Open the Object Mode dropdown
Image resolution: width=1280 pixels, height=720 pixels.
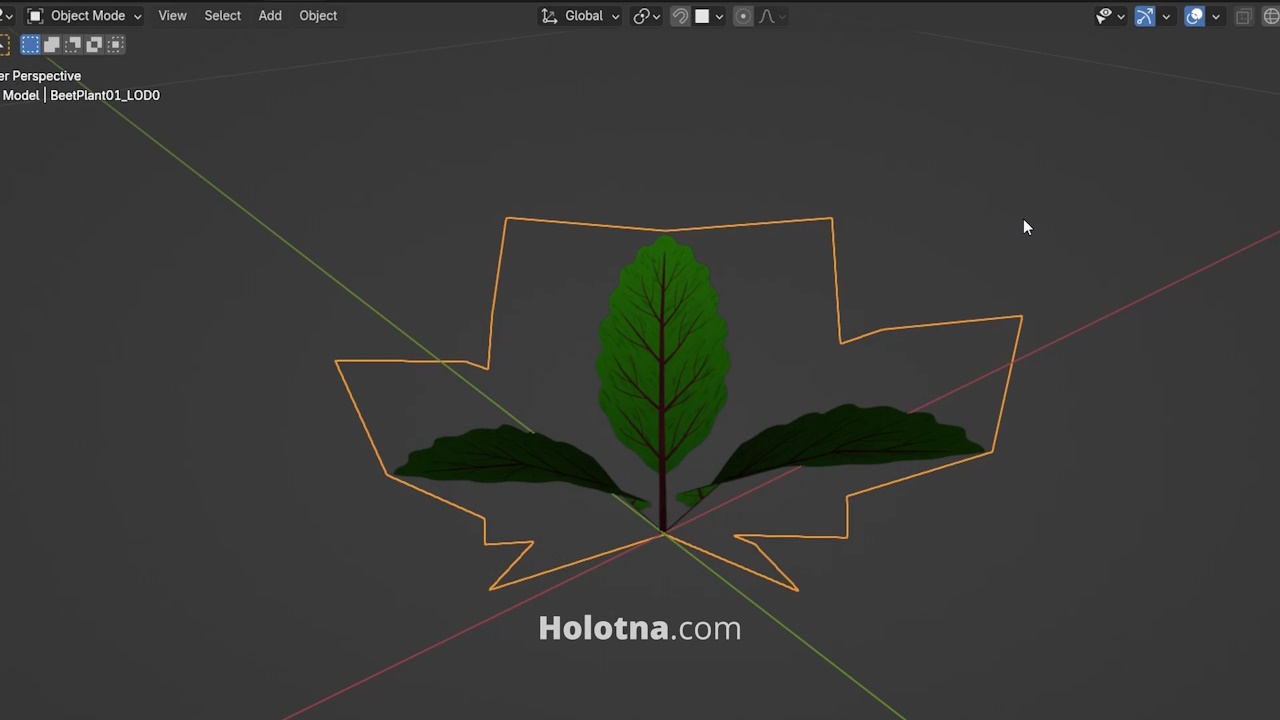(84, 16)
